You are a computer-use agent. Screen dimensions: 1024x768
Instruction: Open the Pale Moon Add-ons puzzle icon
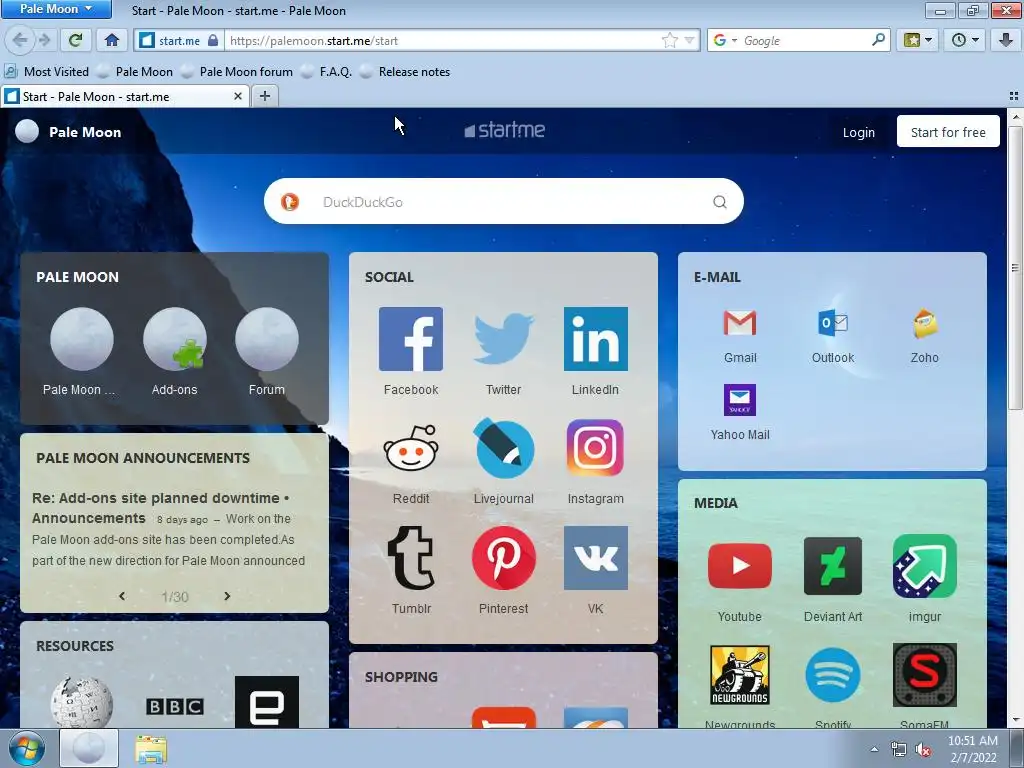point(174,339)
